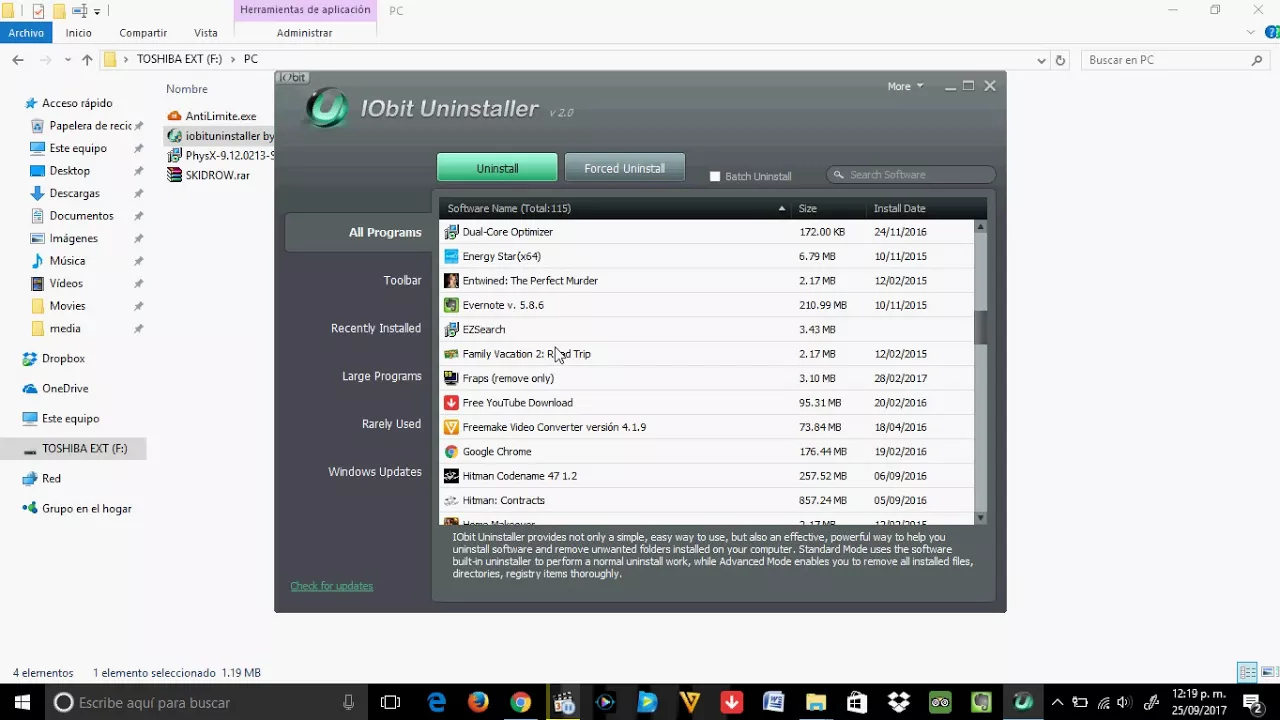1280x720 pixels.
Task: Open the Compartir ribbon tab
Action: [x=143, y=33]
